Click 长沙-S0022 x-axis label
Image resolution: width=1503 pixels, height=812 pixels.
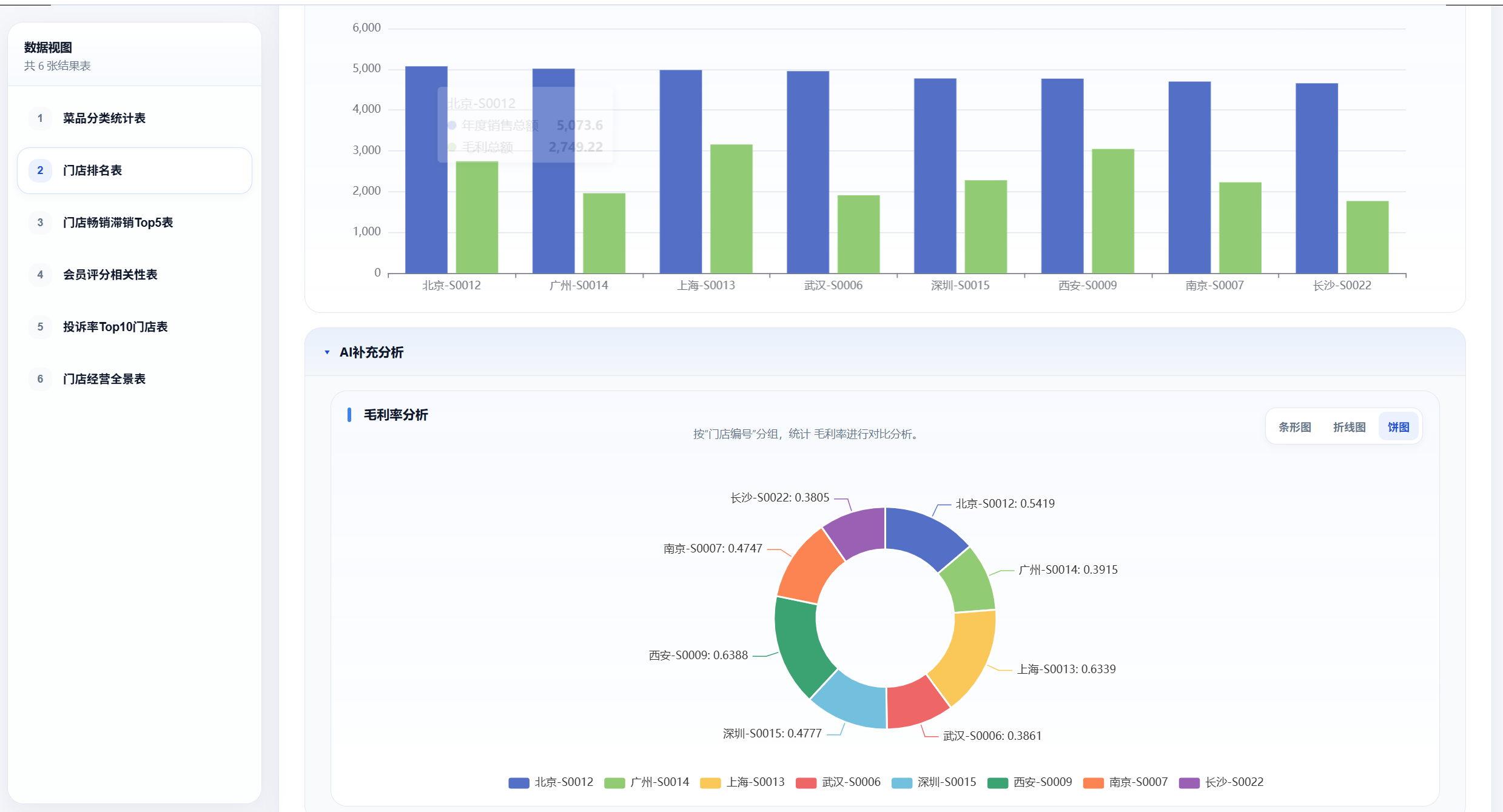1342,286
